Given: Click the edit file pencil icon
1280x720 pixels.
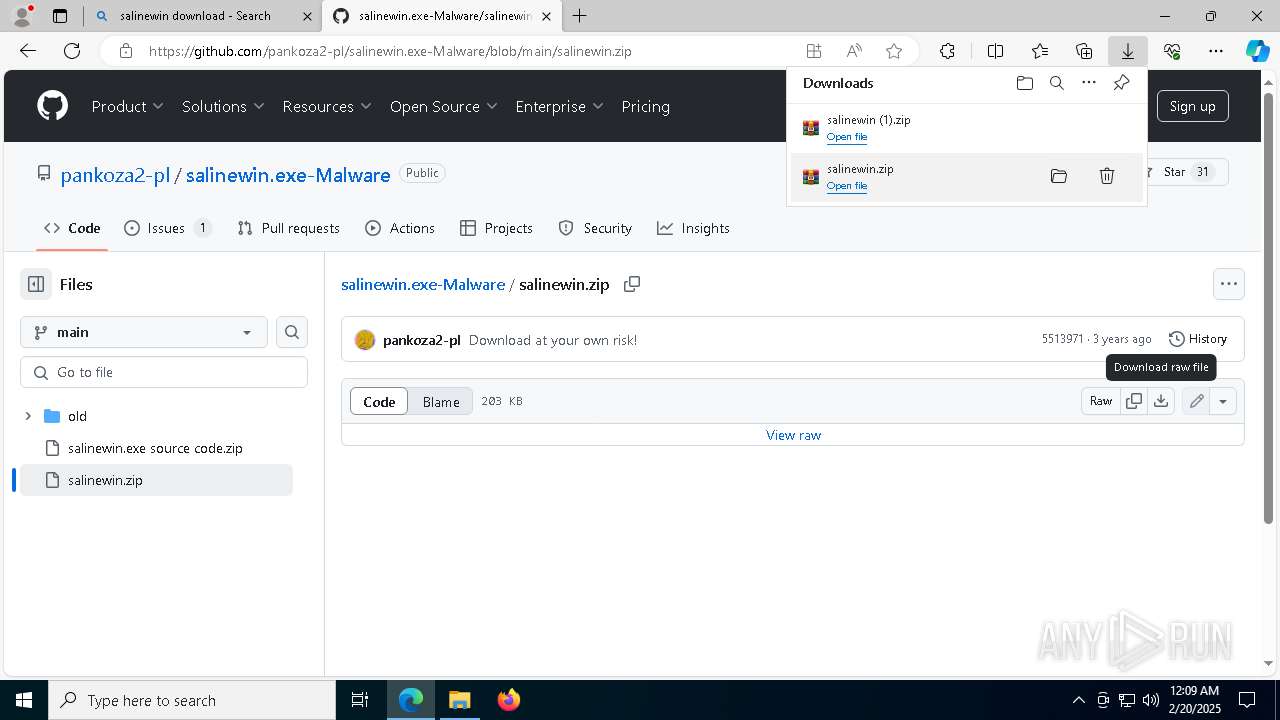Looking at the screenshot, I should (x=1196, y=401).
